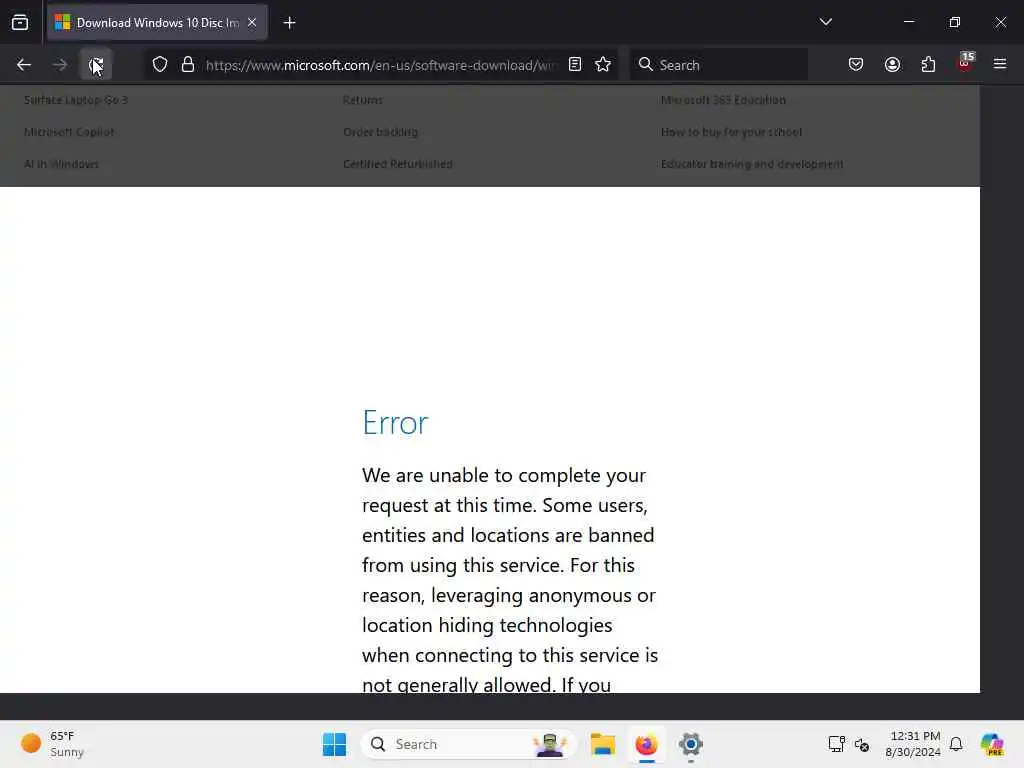
Task: Open a new tab with the plus button
Action: [289, 23]
